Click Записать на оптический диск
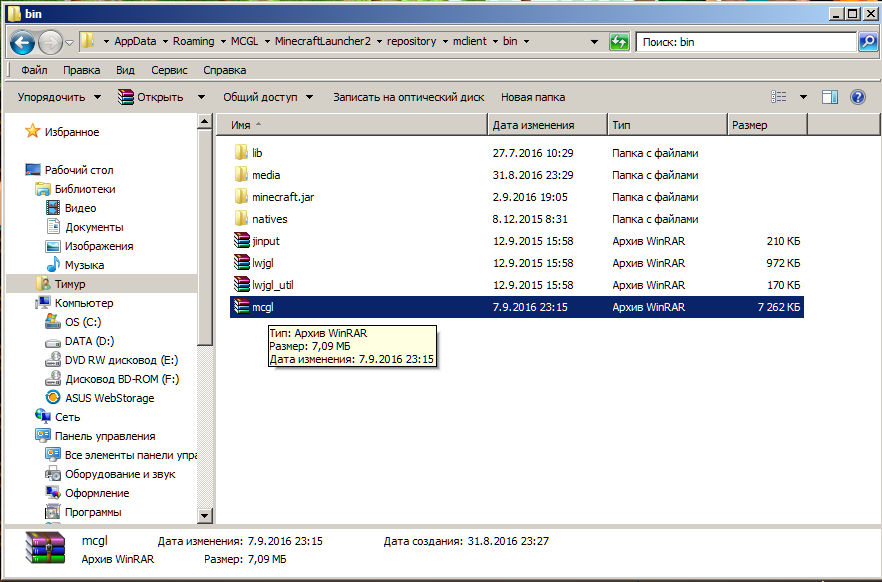The height and width of the screenshot is (582, 882). click(x=408, y=97)
